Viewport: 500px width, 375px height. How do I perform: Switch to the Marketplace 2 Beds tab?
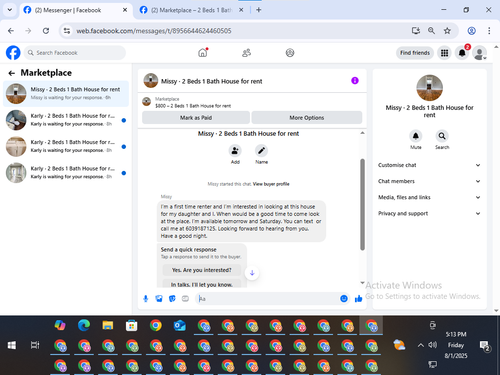(x=191, y=10)
